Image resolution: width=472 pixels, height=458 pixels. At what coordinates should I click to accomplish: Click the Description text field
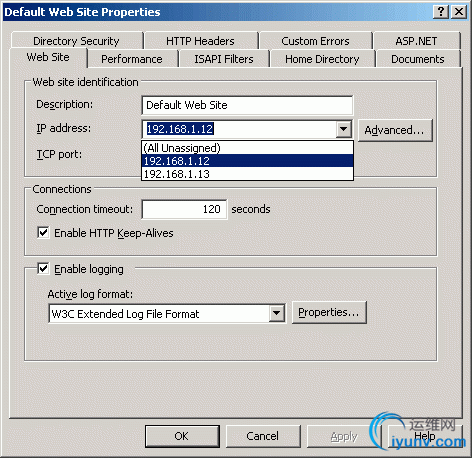click(247, 105)
